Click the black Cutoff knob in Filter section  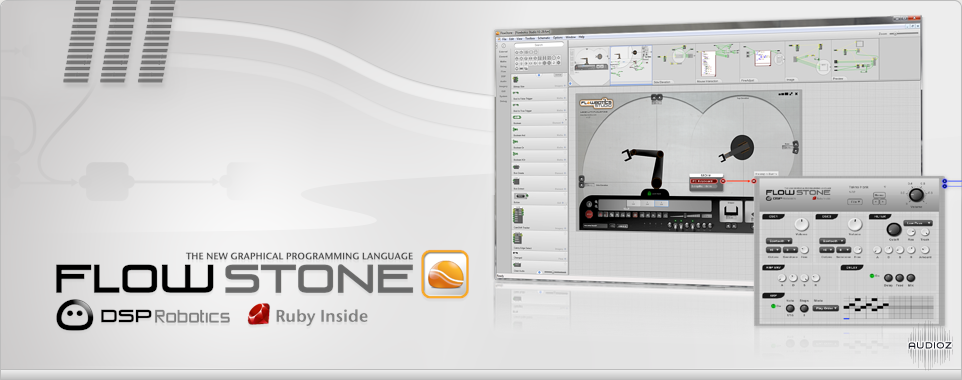(894, 229)
